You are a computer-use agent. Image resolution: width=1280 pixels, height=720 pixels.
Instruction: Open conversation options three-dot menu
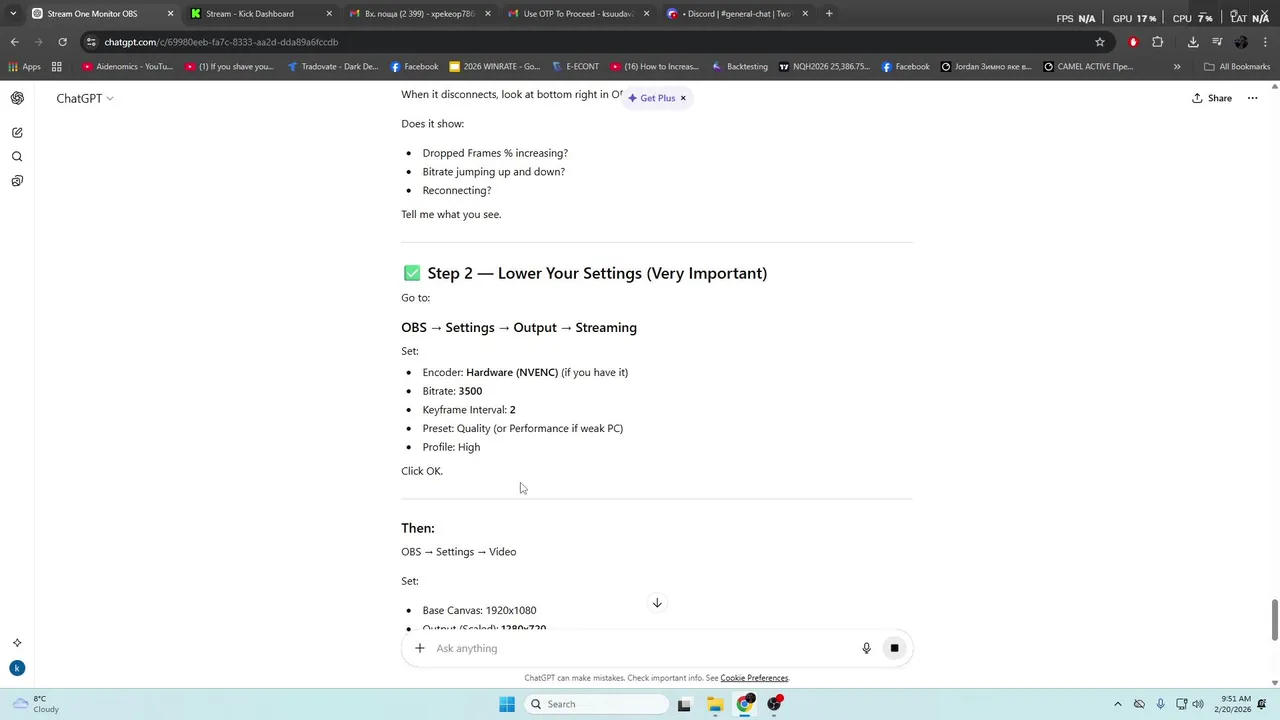pos(1252,98)
